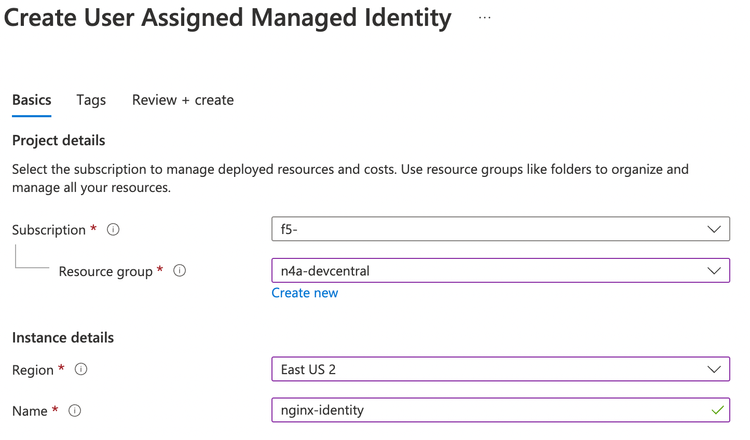Open the Tags tab
The height and width of the screenshot is (440, 750).
[x=91, y=100]
